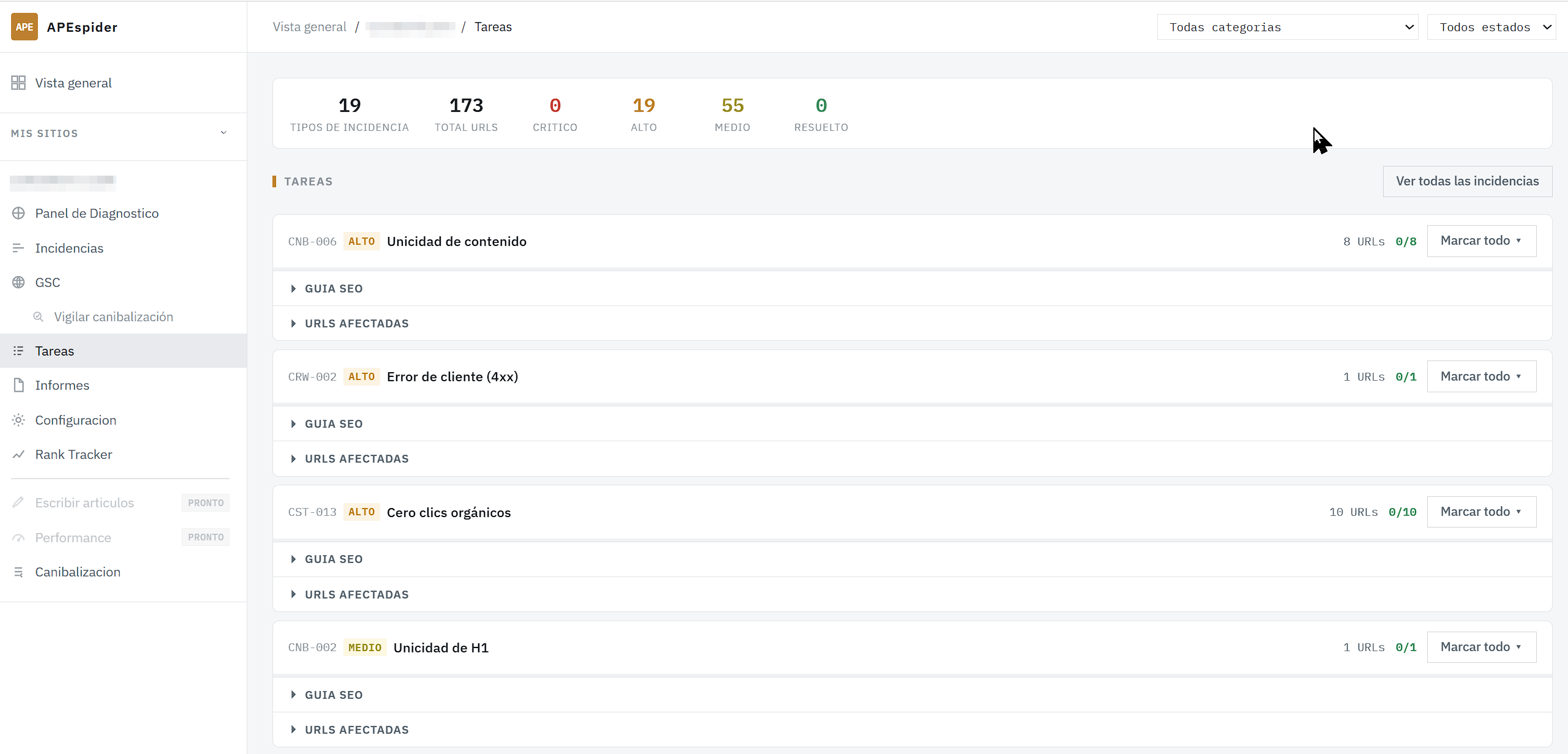Click the Performance gauge icon

18,537
